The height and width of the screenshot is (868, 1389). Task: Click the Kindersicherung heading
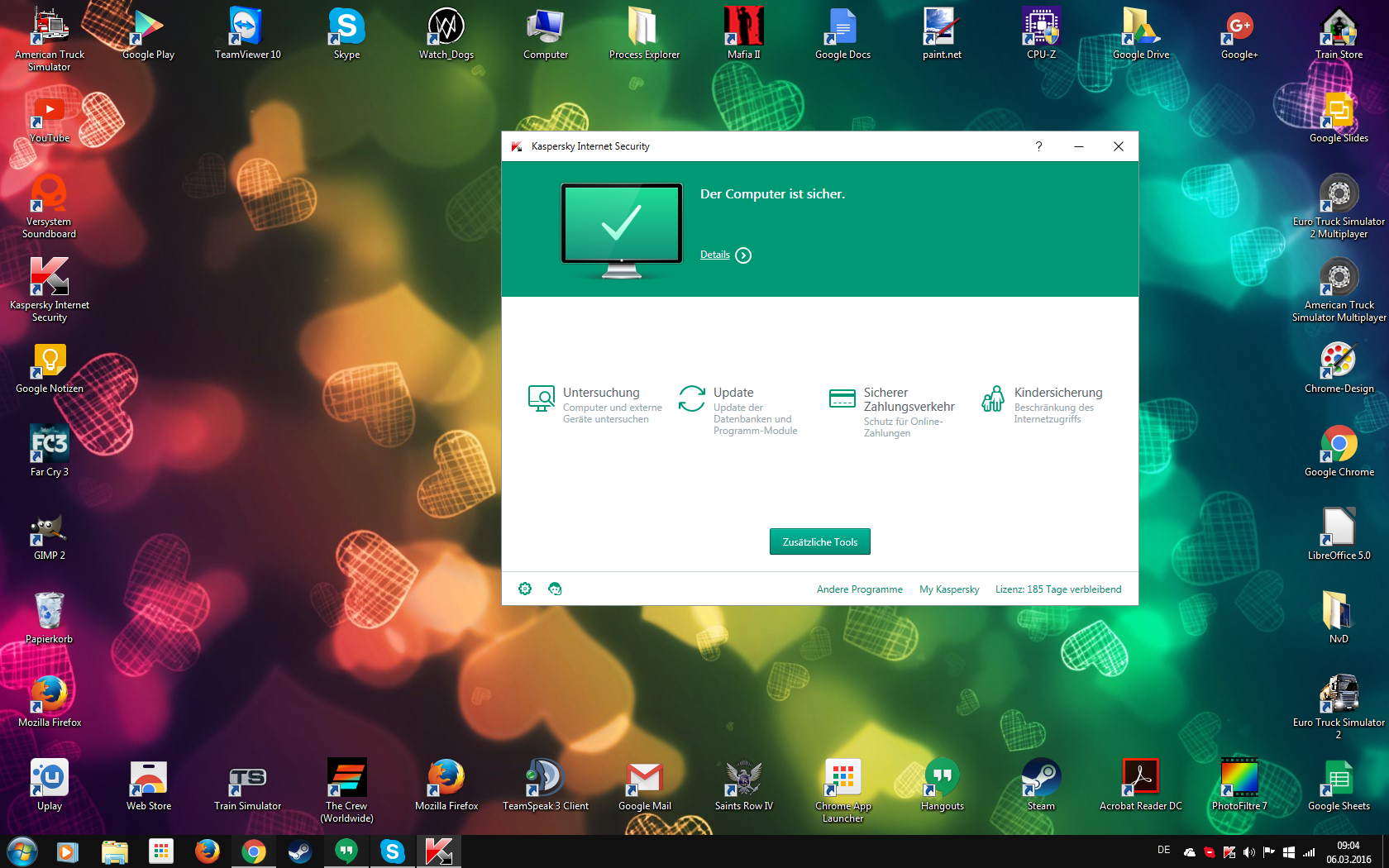pyautogui.click(x=1058, y=393)
